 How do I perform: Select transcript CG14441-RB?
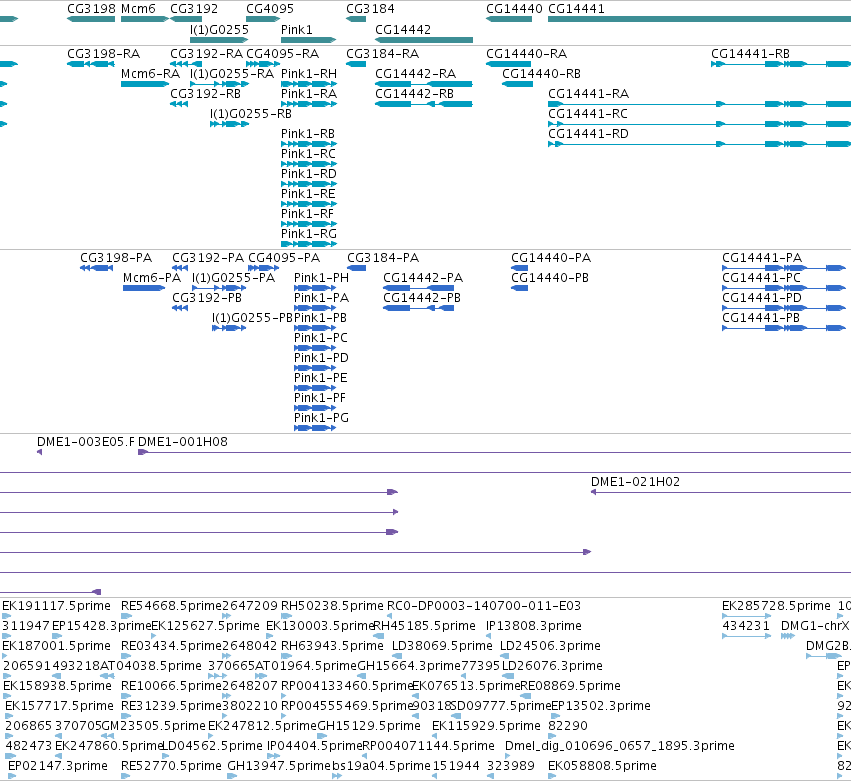point(750,54)
